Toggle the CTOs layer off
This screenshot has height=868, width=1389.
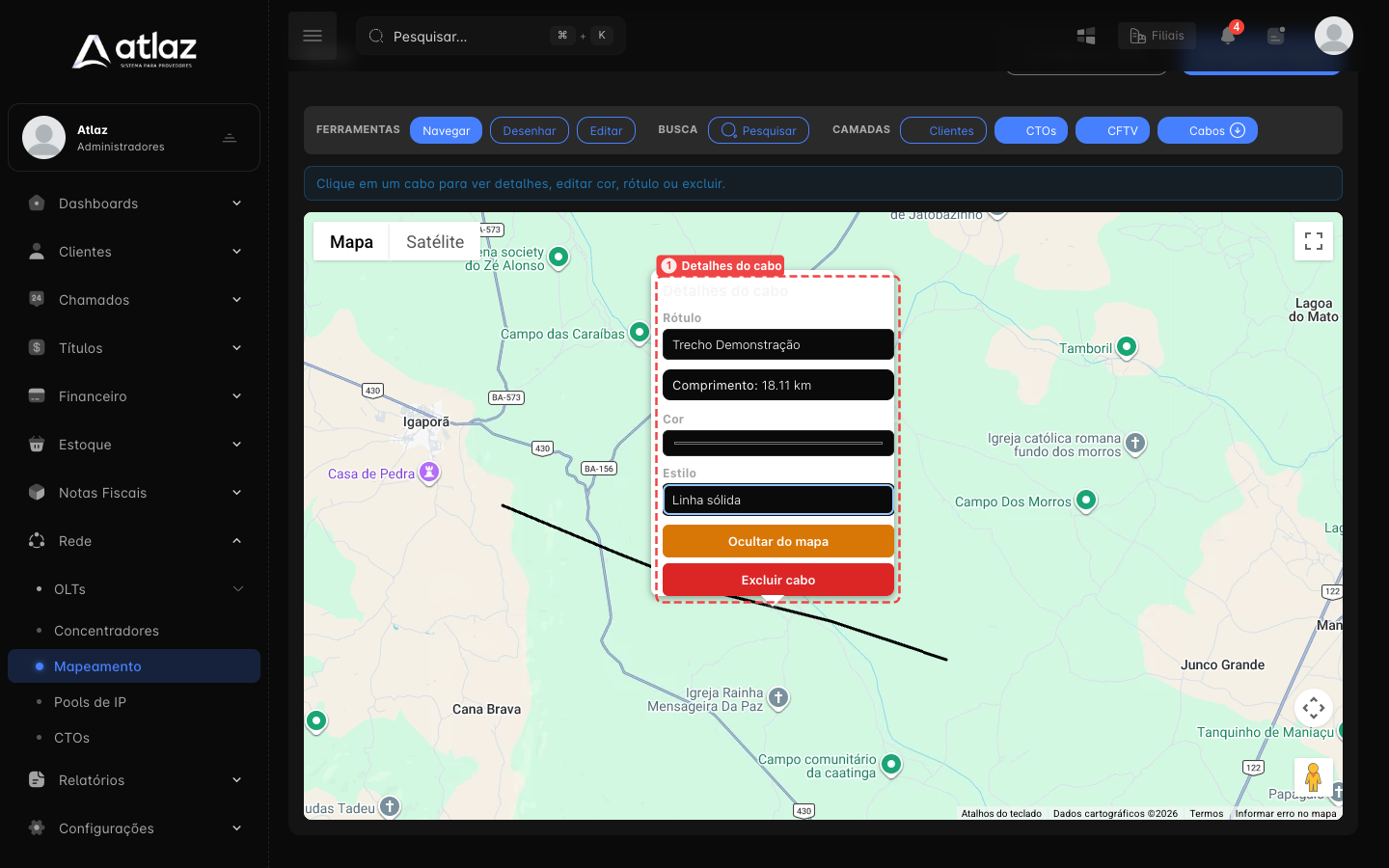pos(1031,130)
